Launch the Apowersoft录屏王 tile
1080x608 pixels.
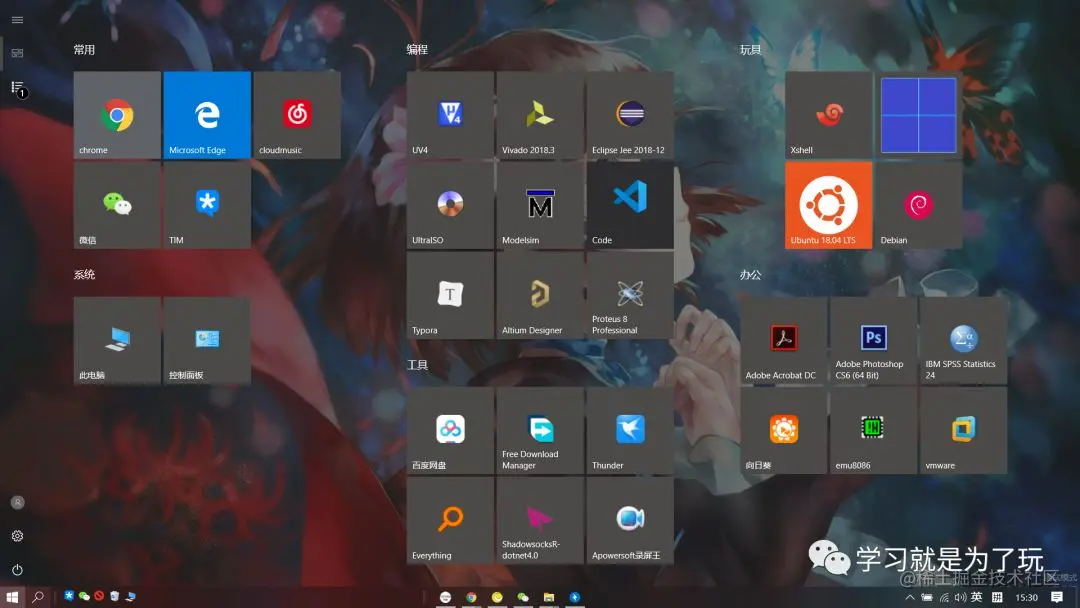coord(630,521)
